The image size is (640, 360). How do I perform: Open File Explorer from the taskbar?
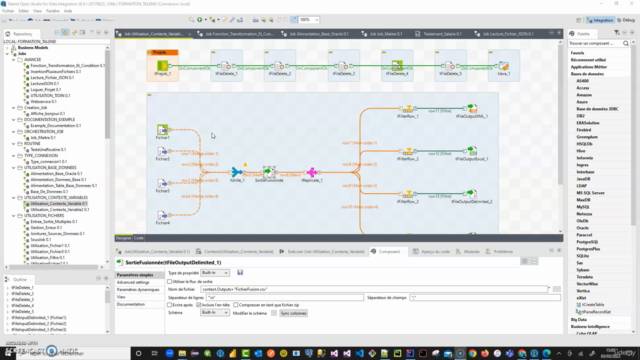tap(182, 353)
